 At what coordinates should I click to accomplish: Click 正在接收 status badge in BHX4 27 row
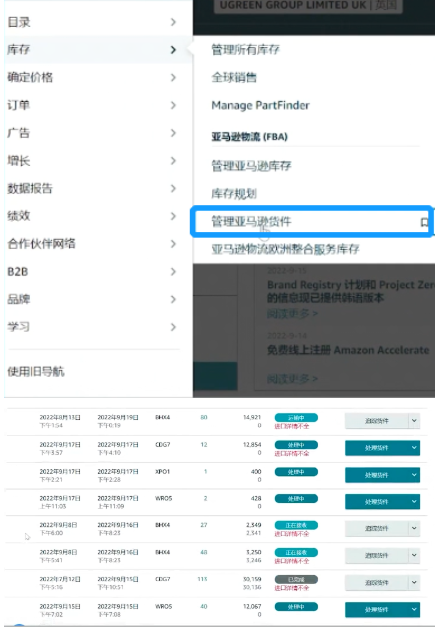296,525
